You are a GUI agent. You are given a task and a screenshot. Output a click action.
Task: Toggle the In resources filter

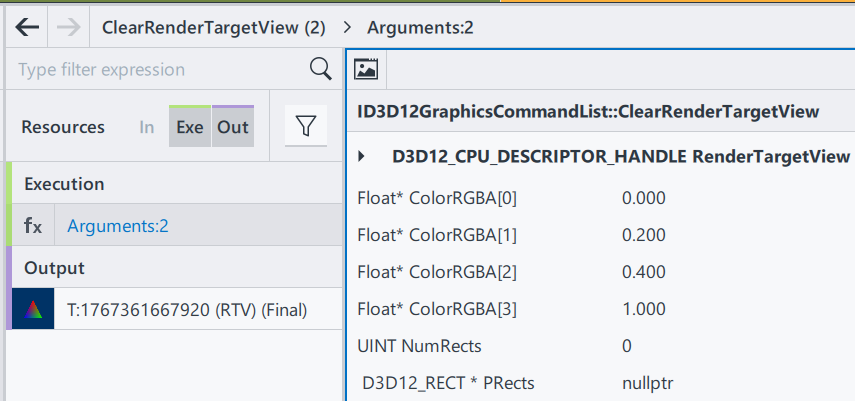tap(147, 127)
